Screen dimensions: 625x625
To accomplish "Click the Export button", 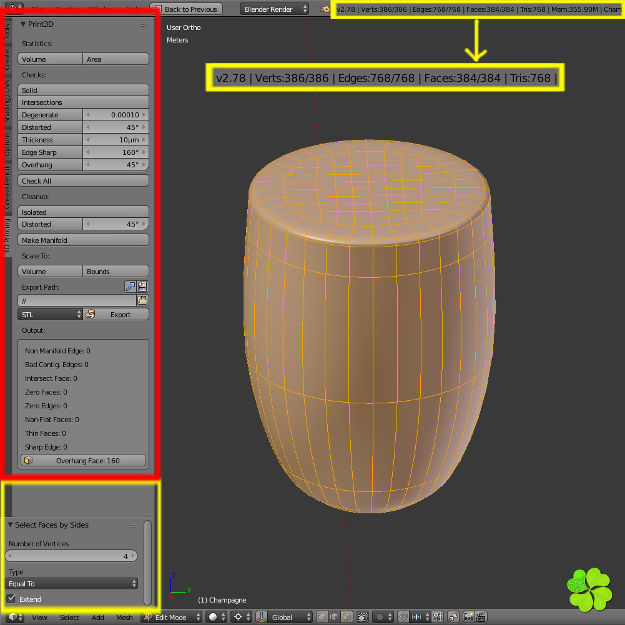I will click(x=116, y=314).
